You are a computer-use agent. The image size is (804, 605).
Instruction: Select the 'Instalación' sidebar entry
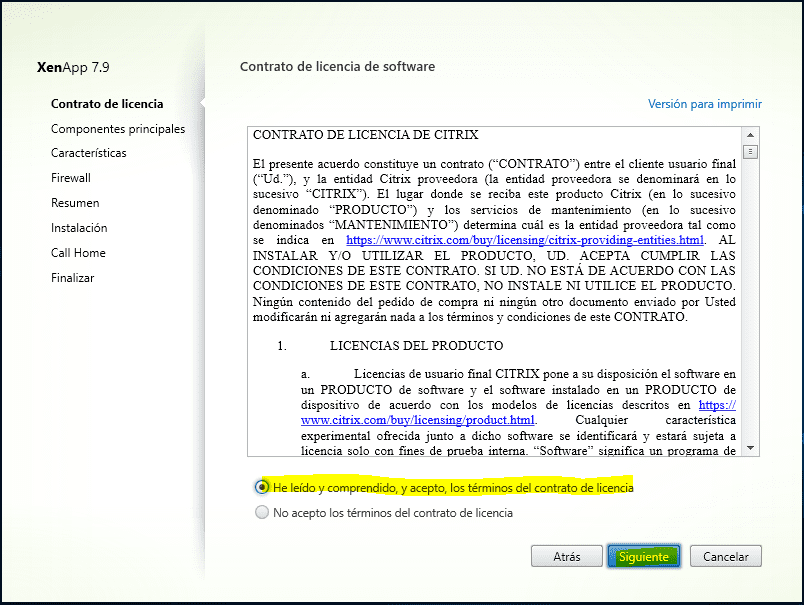[x=82, y=228]
